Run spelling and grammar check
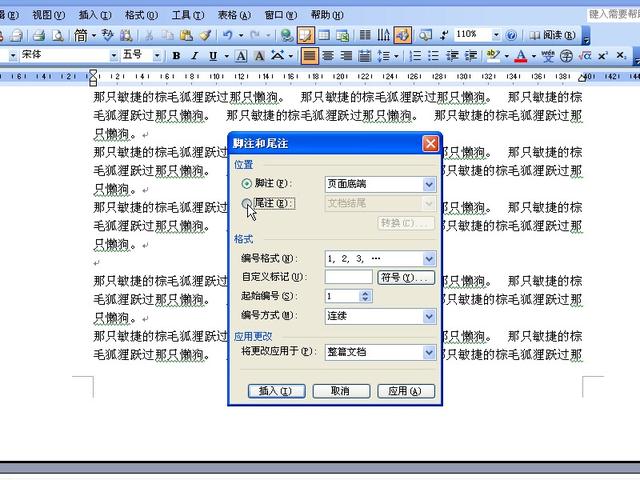Screen dimensions: 640x480 coord(107,36)
